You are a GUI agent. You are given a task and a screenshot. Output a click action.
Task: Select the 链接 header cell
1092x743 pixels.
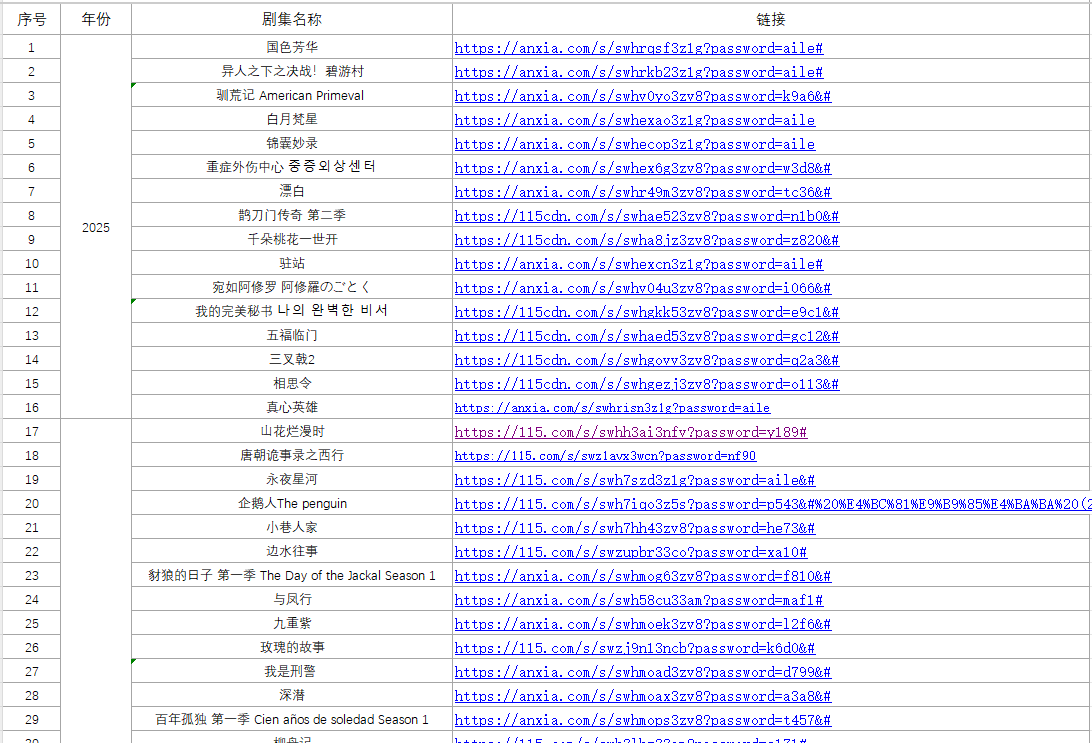(771, 19)
